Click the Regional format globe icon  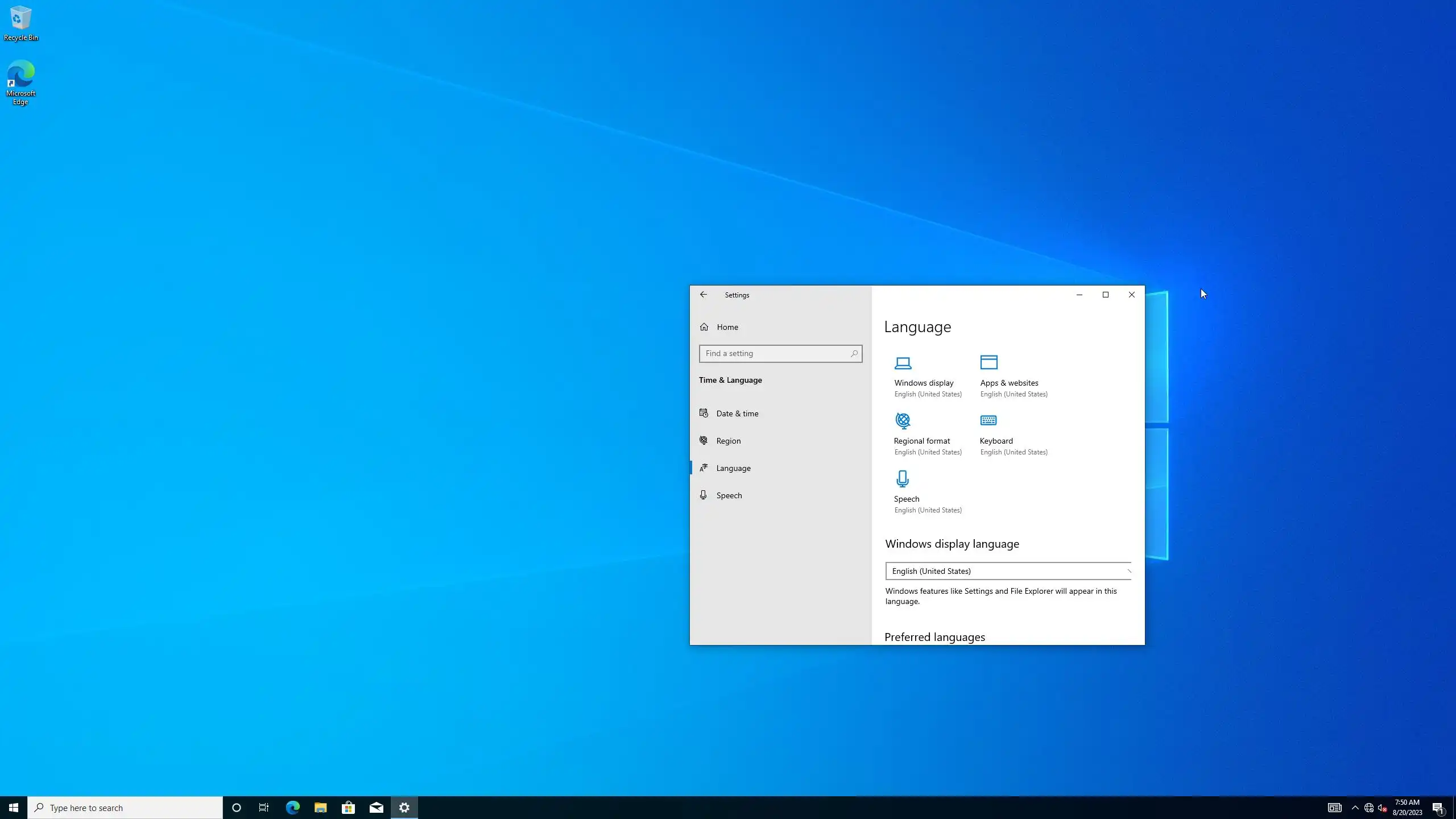[x=903, y=421]
